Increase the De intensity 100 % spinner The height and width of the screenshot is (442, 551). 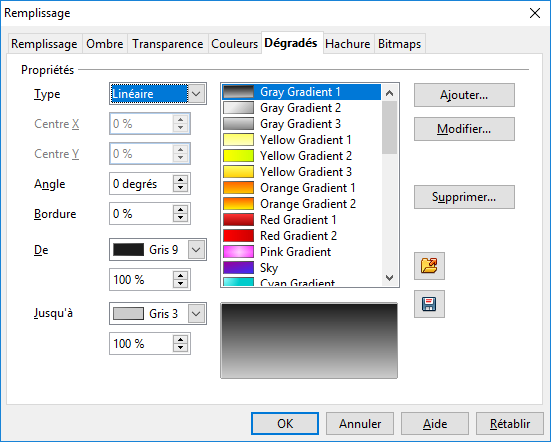pyautogui.click(x=181, y=275)
